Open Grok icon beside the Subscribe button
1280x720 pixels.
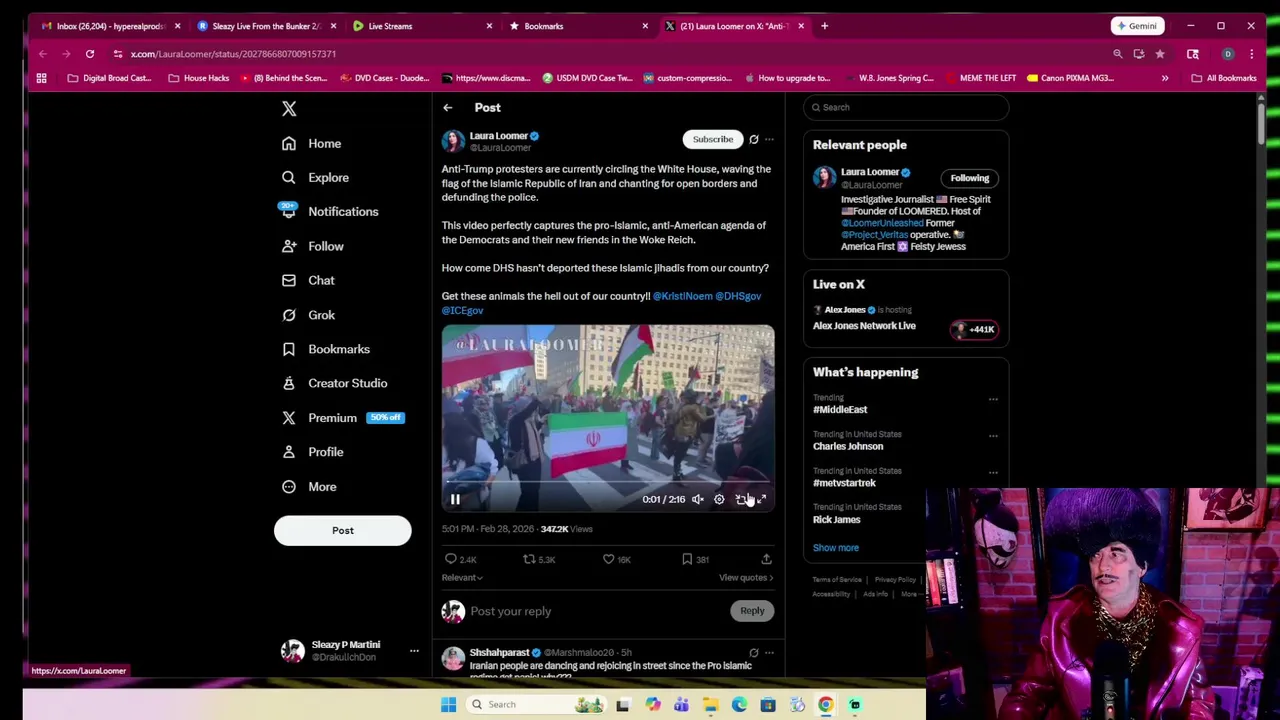point(754,139)
